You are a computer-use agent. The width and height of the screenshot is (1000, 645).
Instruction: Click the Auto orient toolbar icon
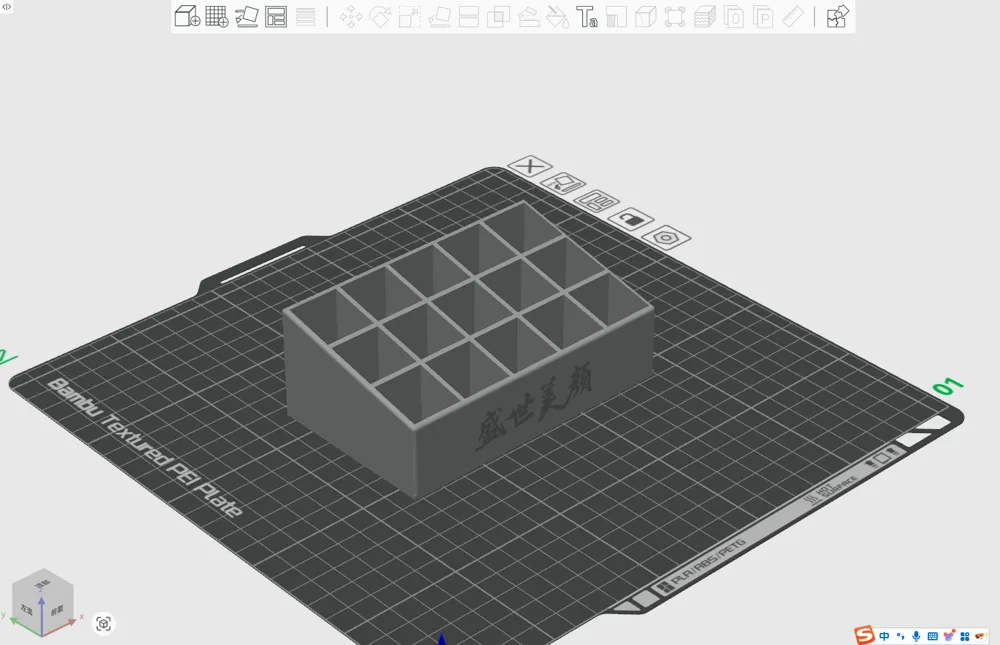coord(246,17)
